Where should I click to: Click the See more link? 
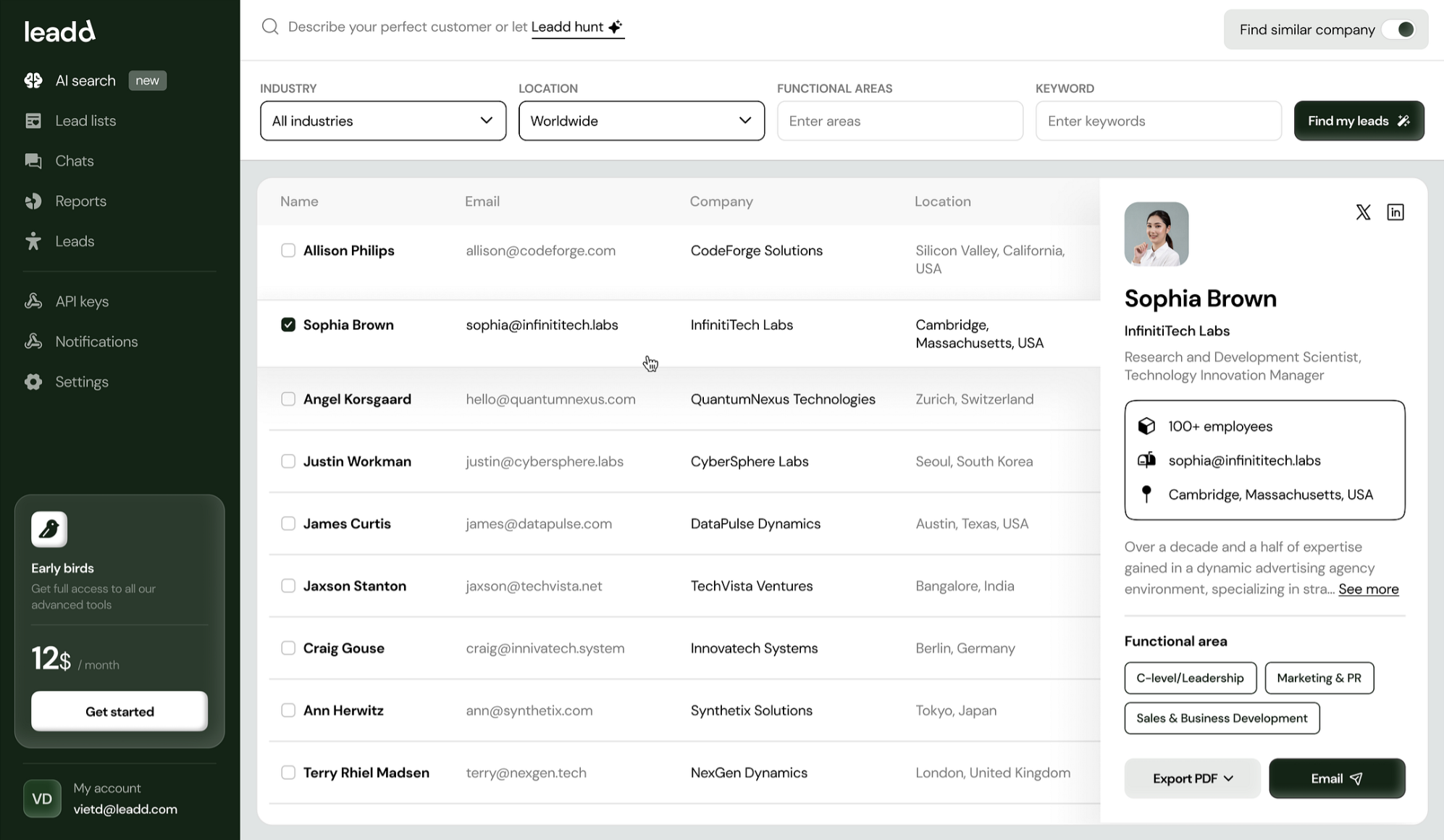click(x=1368, y=589)
